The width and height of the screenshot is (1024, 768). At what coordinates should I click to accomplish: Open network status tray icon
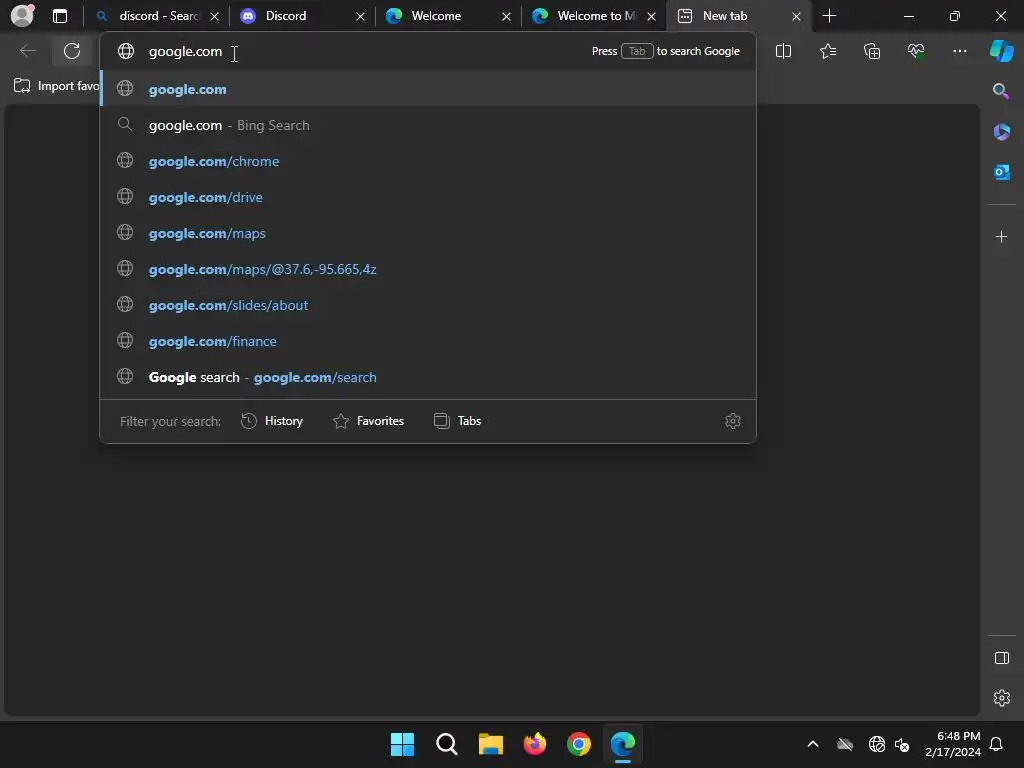876,744
